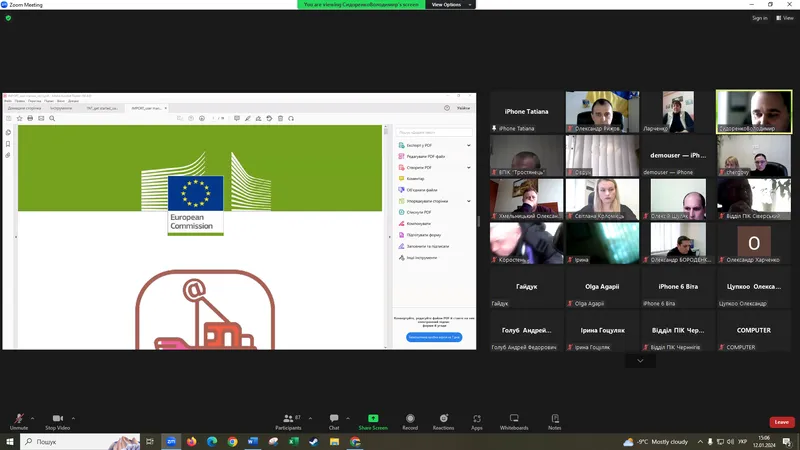The width and height of the screenshot is (800, 450).
Task: Open page thumbnails icon in Acrobat left sidebar
Action: click(8, 133)
